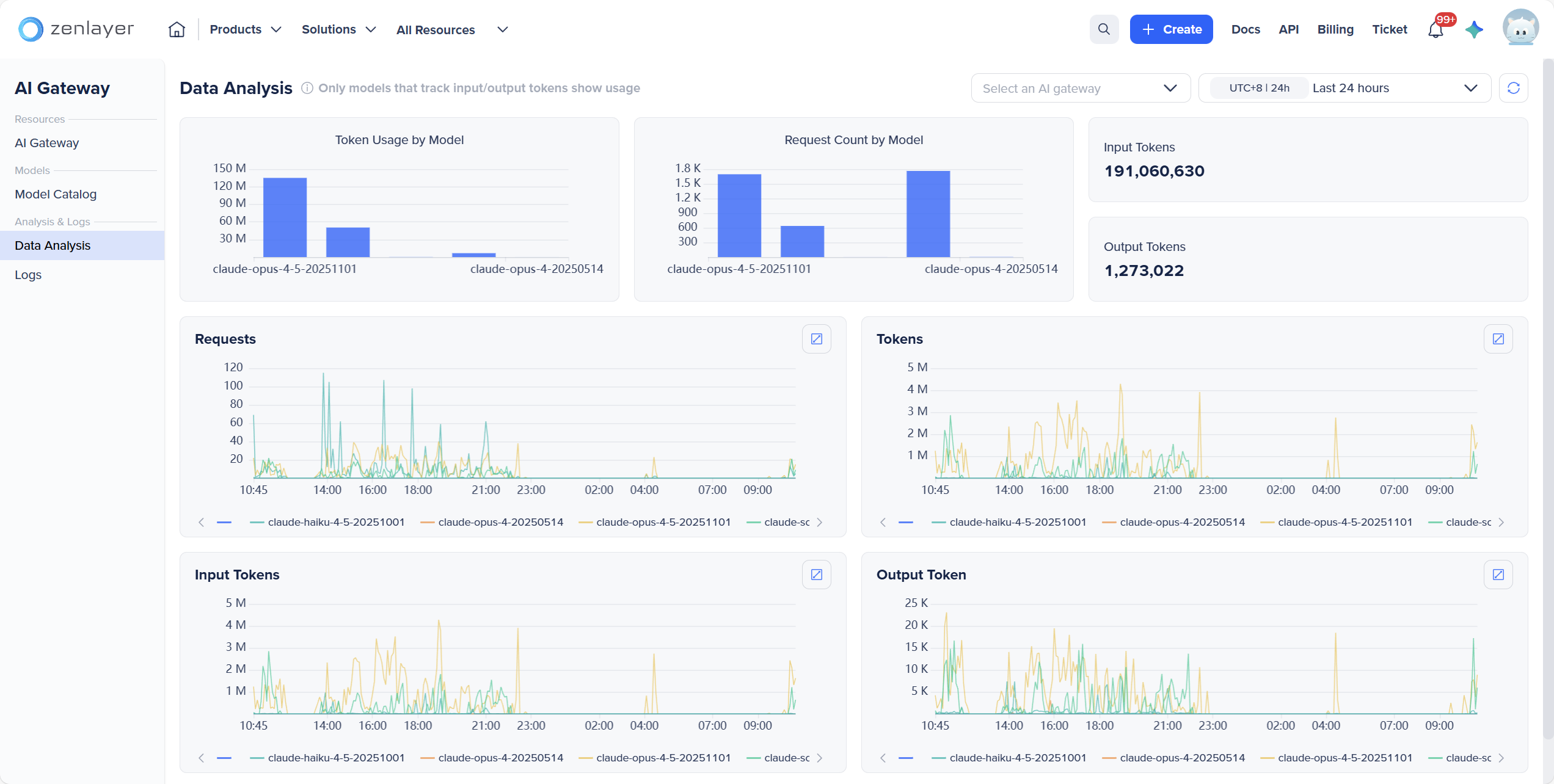This screenshot has width=1554, height=784.
Task: Toggle claude-haiku-4-5-20251001 series in Requests legend
Action: pyautogui.click(x=335, y=522)
